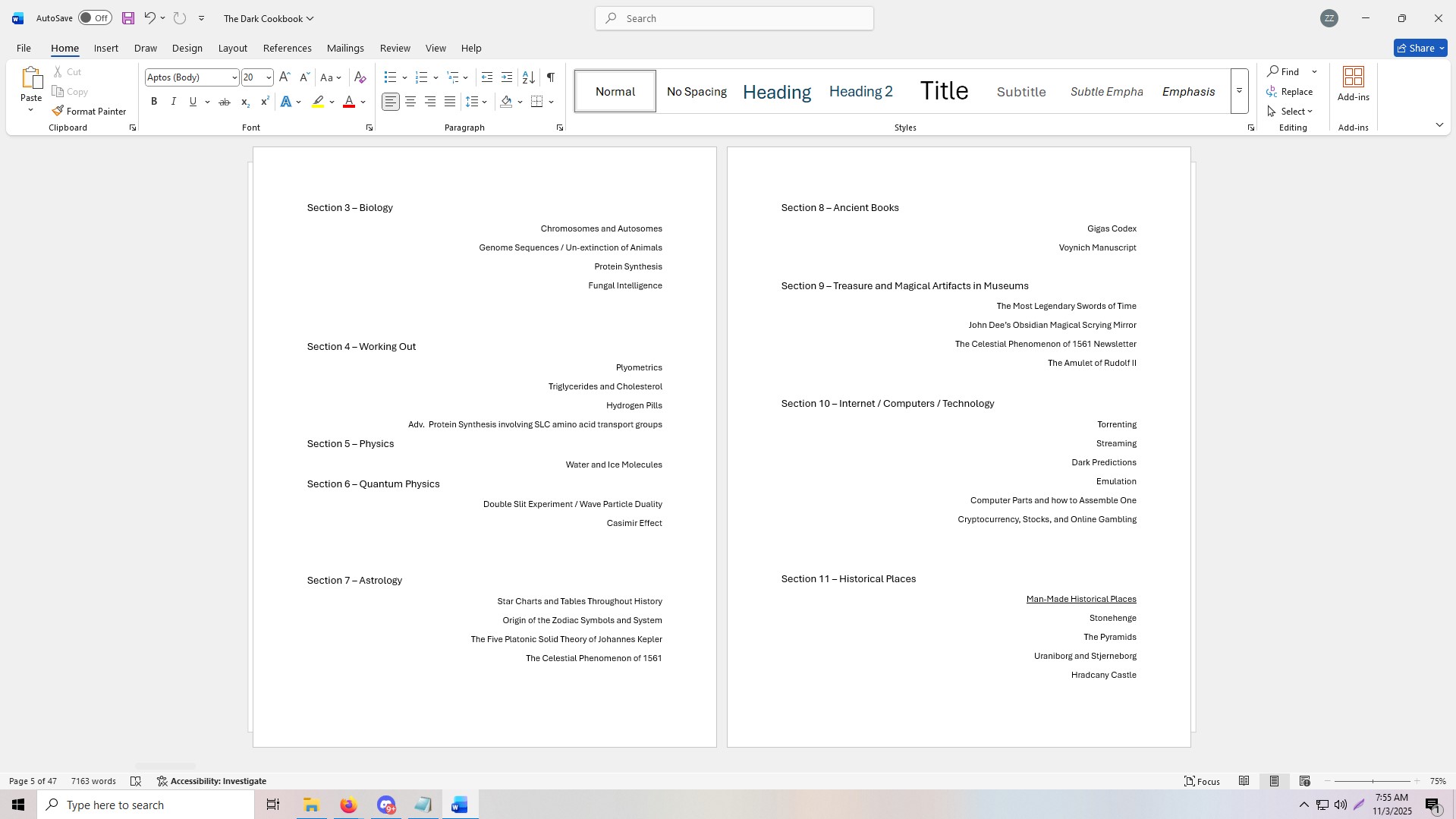The width and height of the screenshot is (1456, 819).
Task: Click the zoom slider in status bar
Action: 1373,781
